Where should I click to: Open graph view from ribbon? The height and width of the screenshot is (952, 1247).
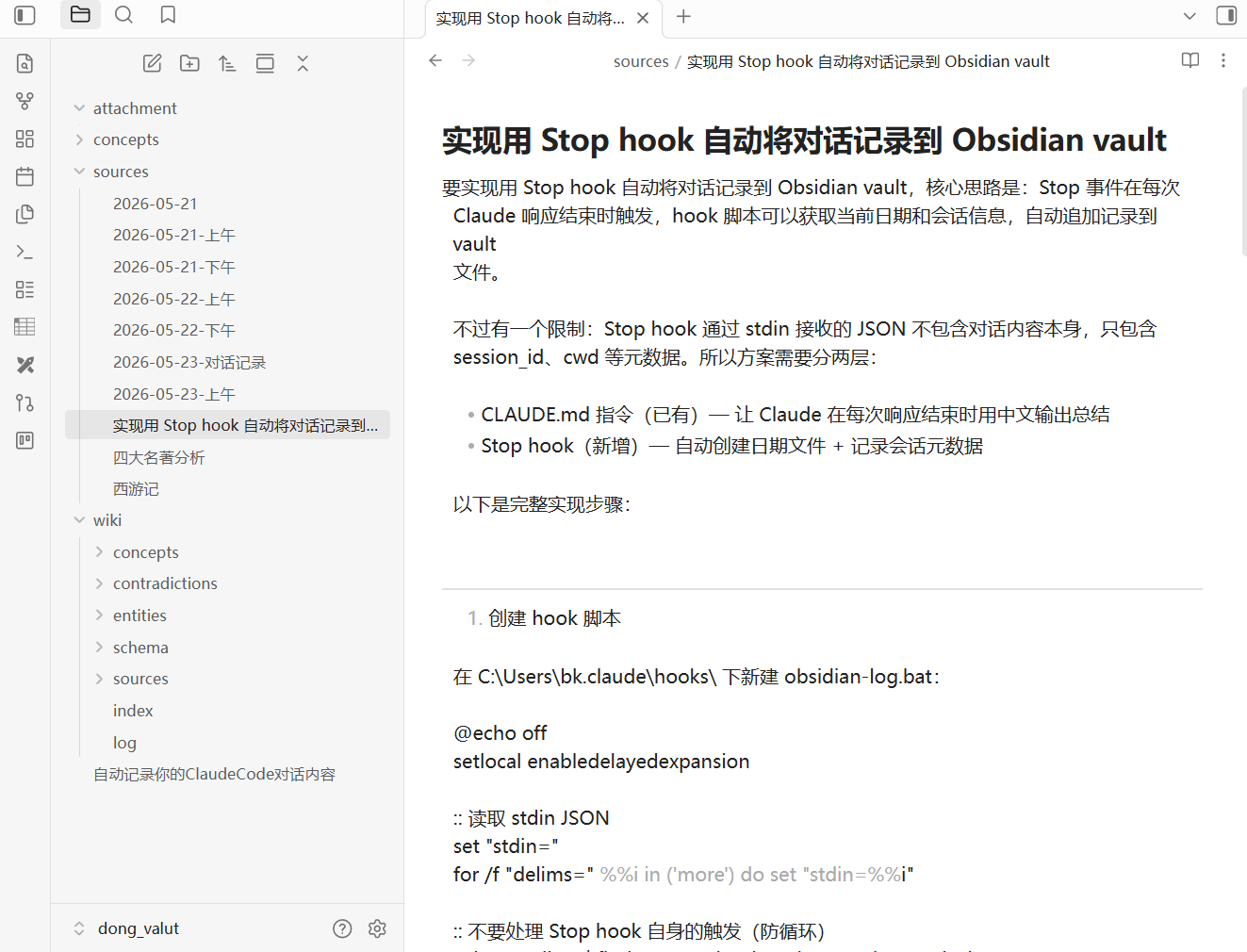25,101
